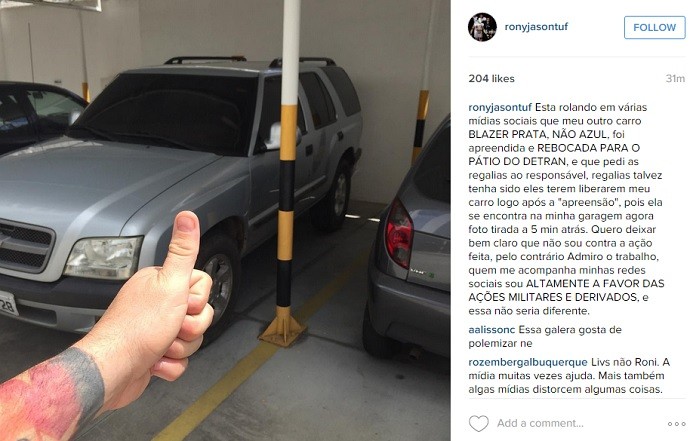Click the red tail light of gray car
The image size is (690, 441).
[x=399, y=235]
